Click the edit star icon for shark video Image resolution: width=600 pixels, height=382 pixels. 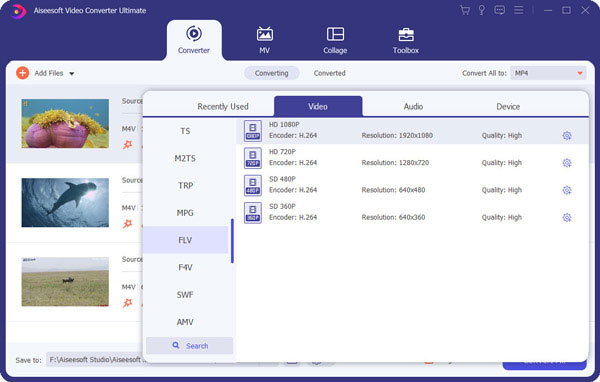127,224
